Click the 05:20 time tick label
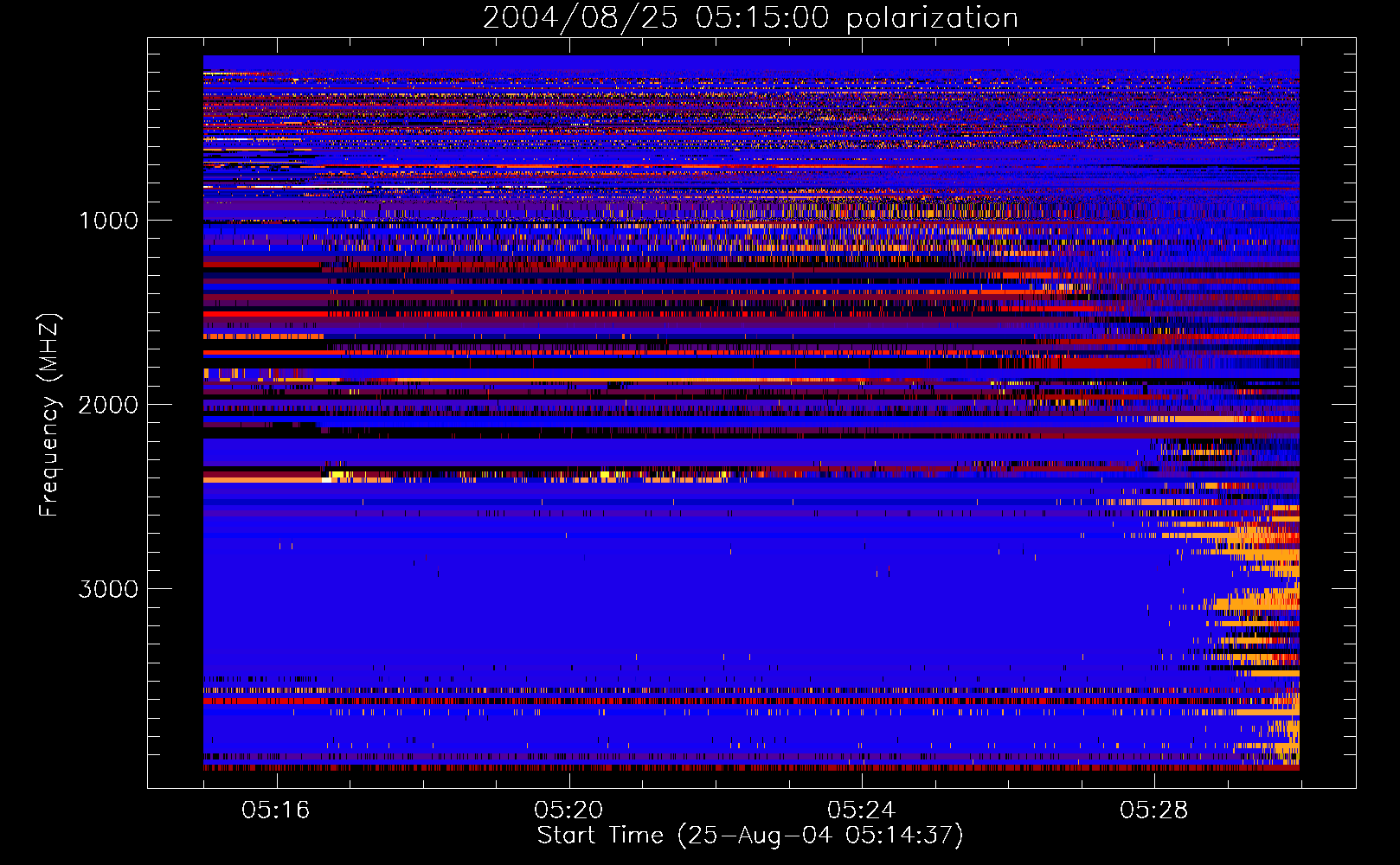This screenshot has width=1400, height=865. click(x=568, y=810)
